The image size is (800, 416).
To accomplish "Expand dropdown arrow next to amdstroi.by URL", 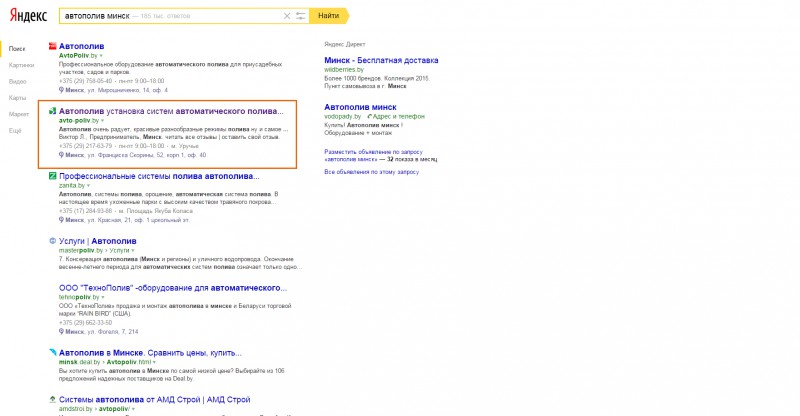I will (133, 409).
